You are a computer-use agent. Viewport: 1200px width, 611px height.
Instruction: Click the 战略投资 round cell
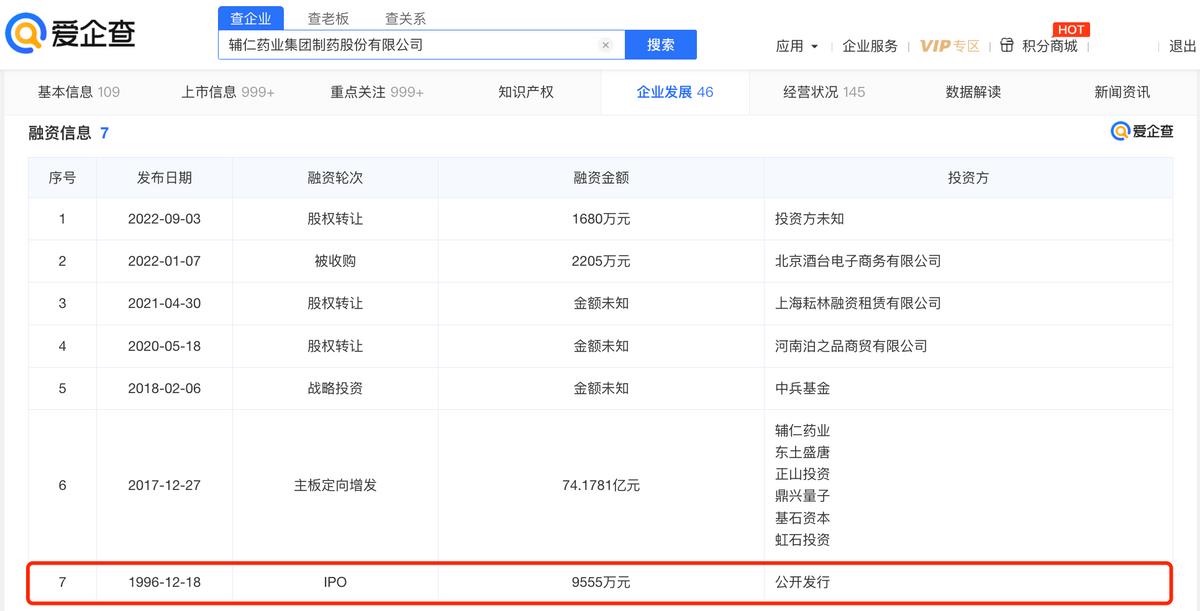[335, 388]
